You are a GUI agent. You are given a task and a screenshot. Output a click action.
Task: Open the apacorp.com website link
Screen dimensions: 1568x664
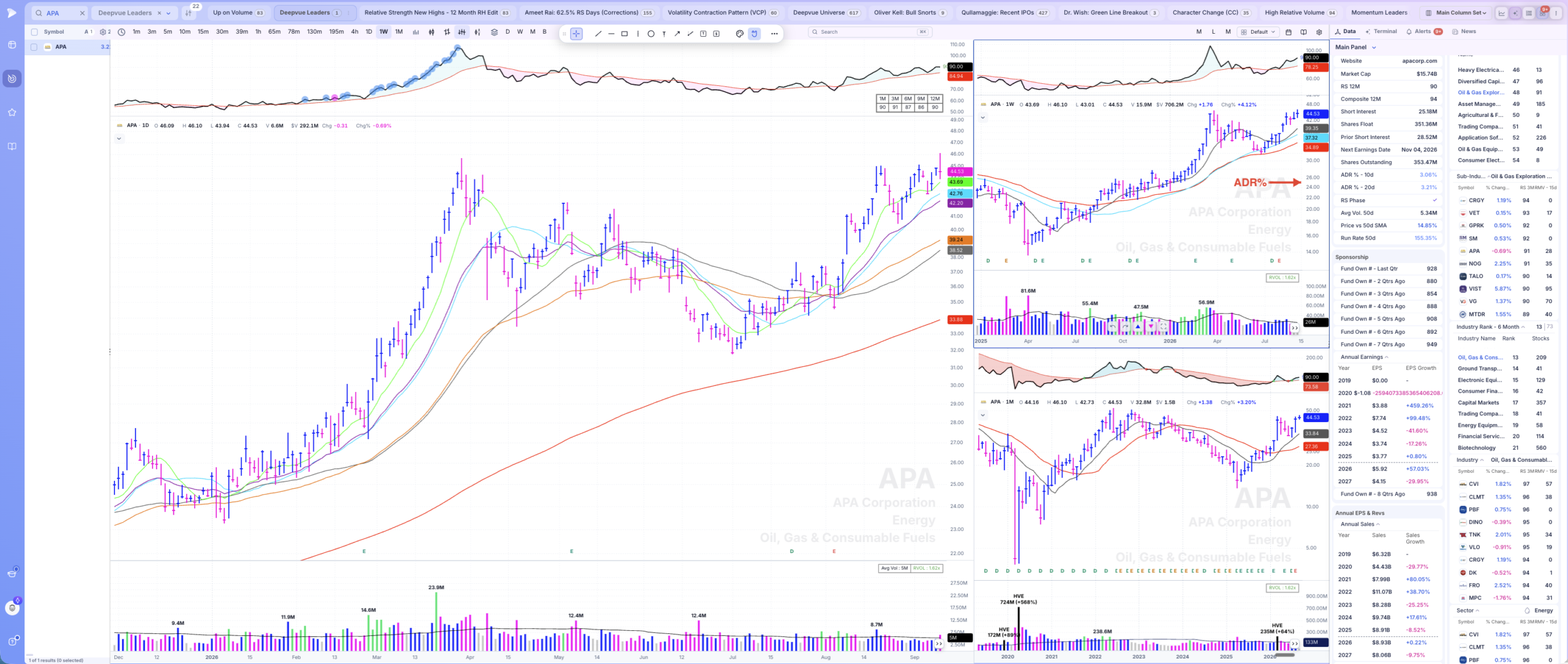click(x=1419, y=61)
